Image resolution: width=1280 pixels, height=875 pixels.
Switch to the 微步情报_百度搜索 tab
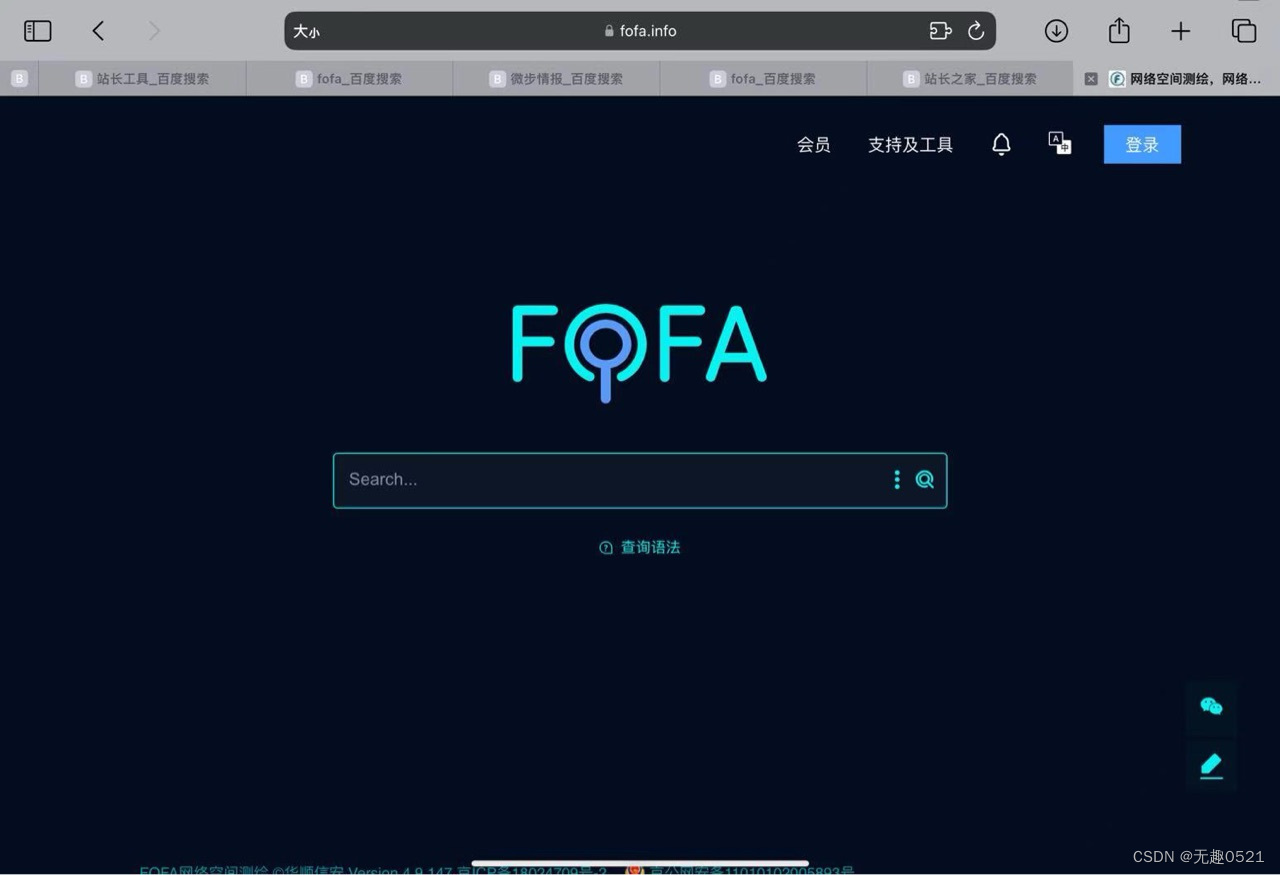click(x=556, y=79)
